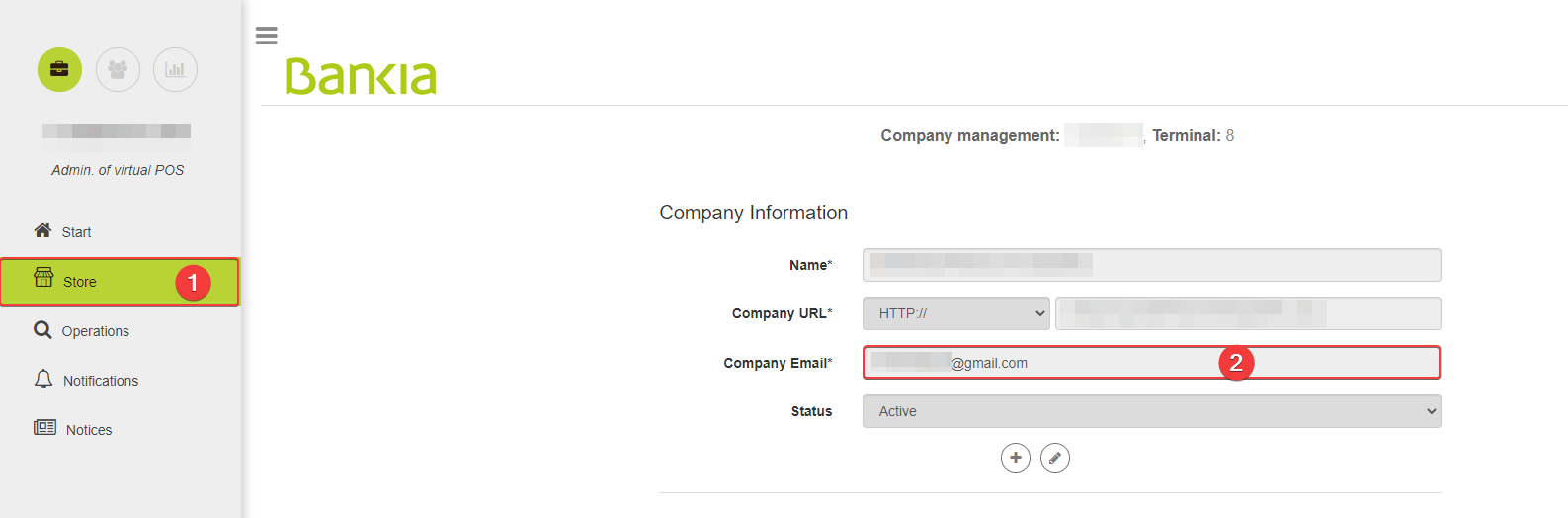Click the briefcase icon in the sidebar
This screenshot has height=518, width=1568.
point(59,69)
